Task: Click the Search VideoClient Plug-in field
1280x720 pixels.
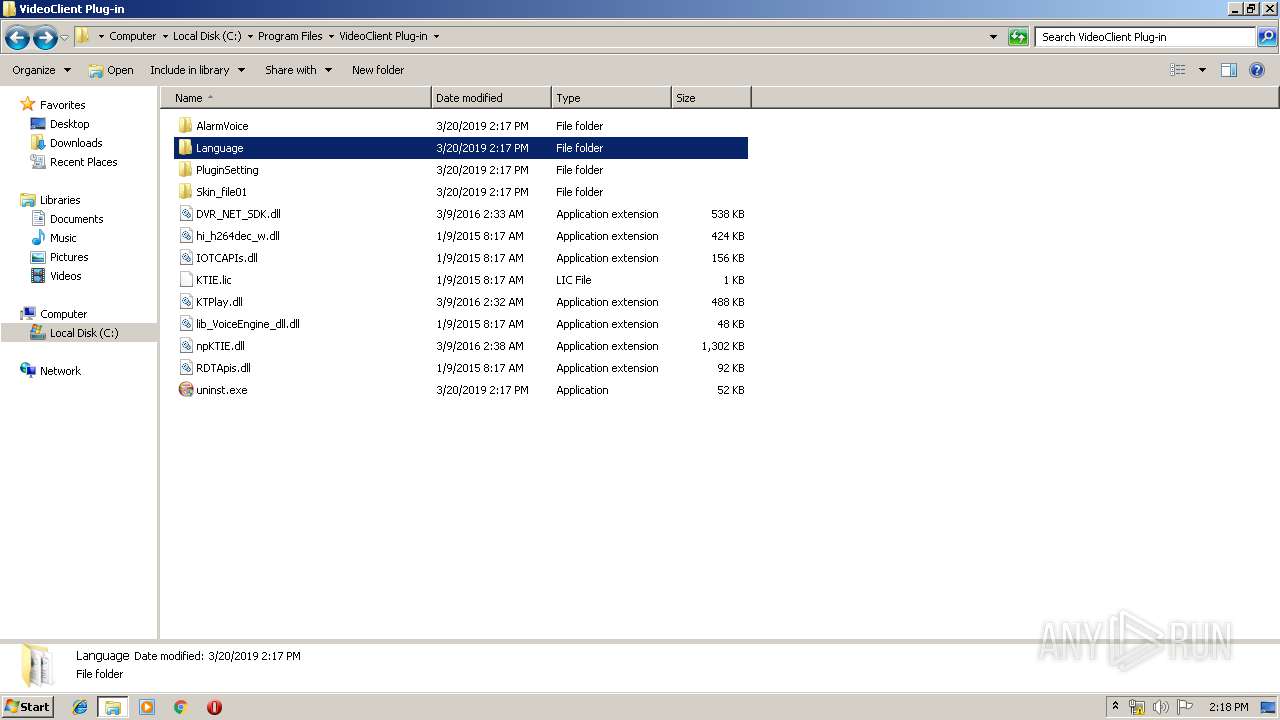Action: (x=1146, y=37)
